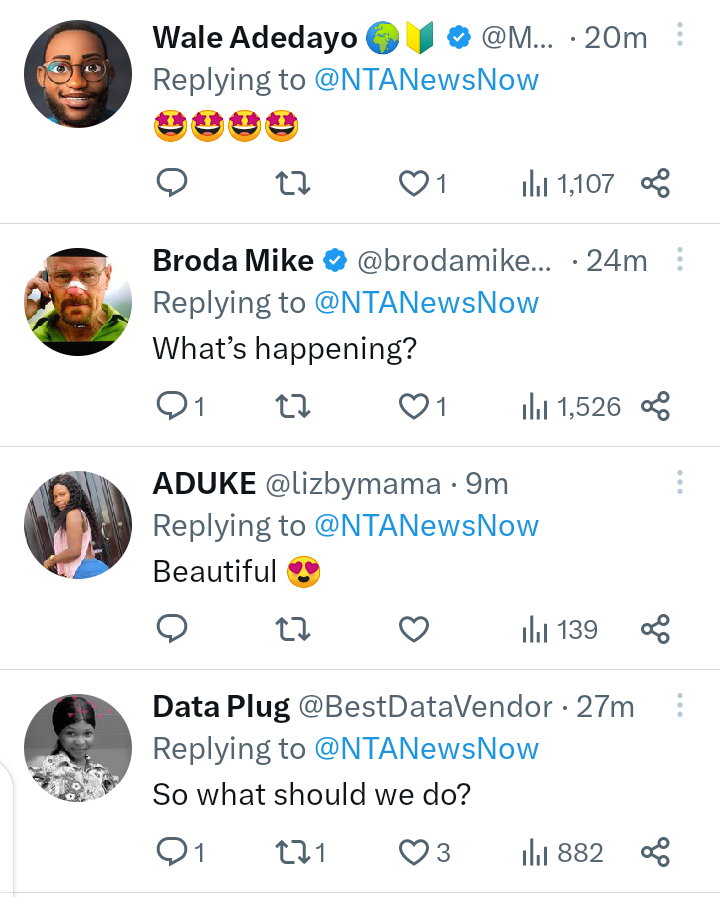720x897 pixels.
Task: Retweet Wale Adedayo's reply
Action: (x=293, y=183)
